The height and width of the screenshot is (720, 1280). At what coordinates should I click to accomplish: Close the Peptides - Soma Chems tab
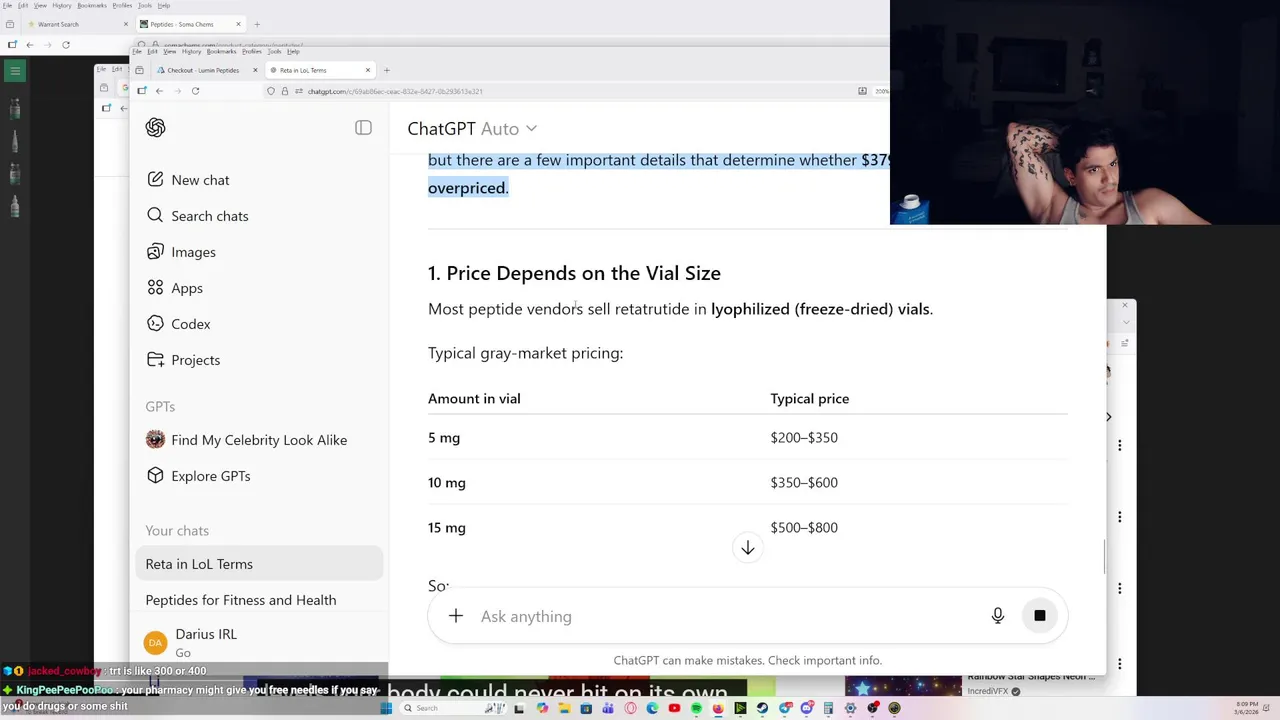(238, 24)
